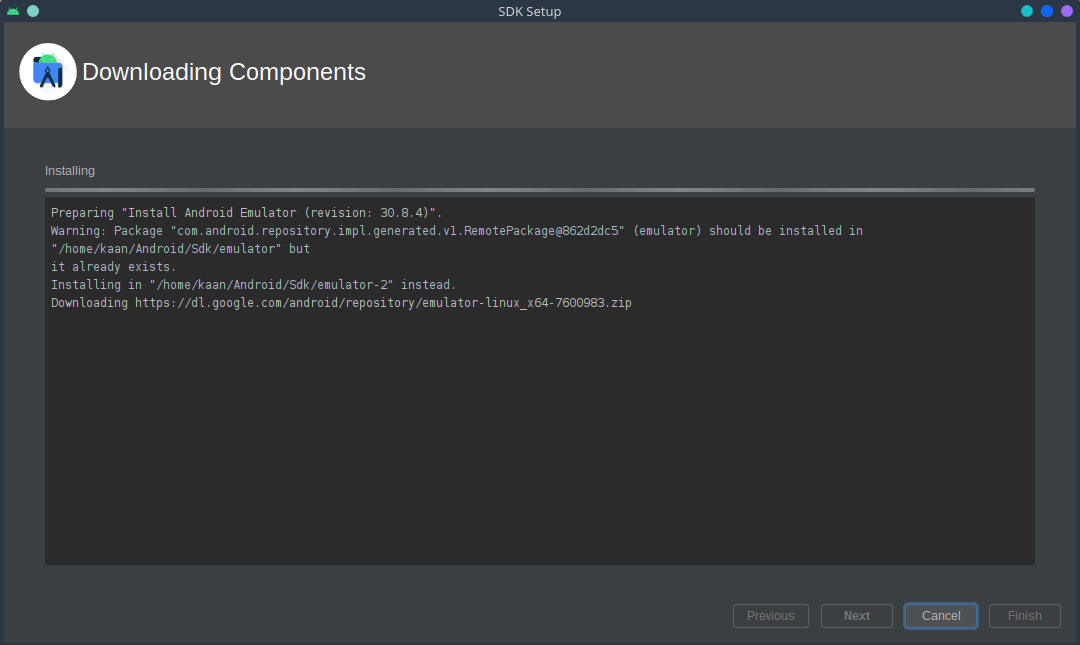This screenshot has width=1080, height=645.
Task: Minimize the SDK Setup window
Action: (1027, 11)
